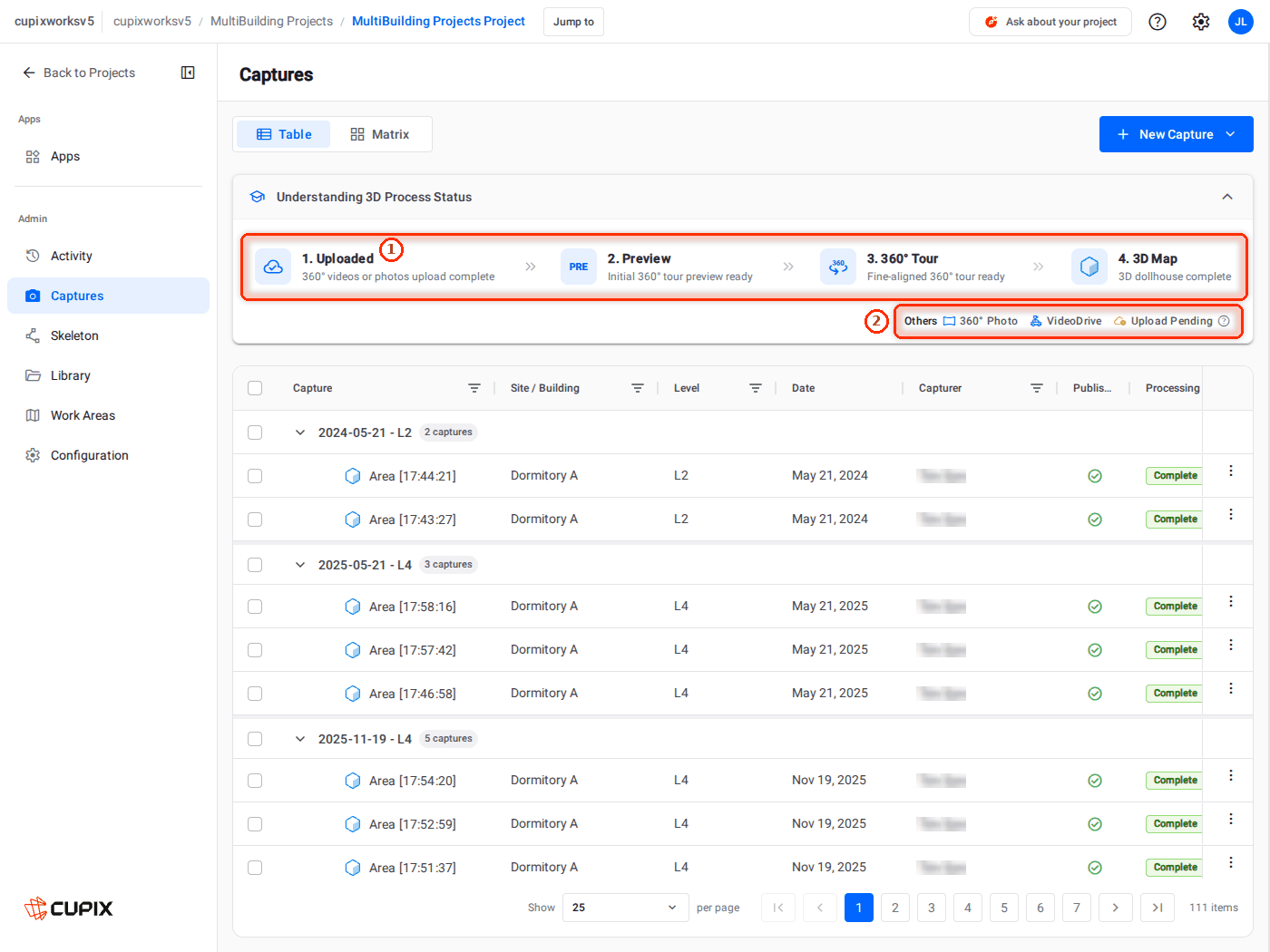Viewport: 1270px width, 952px height.
Task: Check the Area [17:46:58] row checkbox
Action: [255, 694]
